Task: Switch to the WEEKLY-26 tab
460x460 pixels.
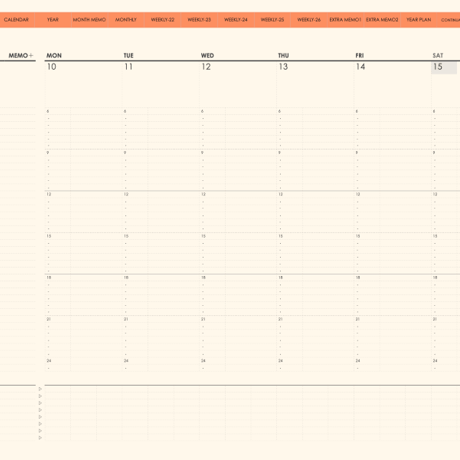Action: [x=309, y=20]
